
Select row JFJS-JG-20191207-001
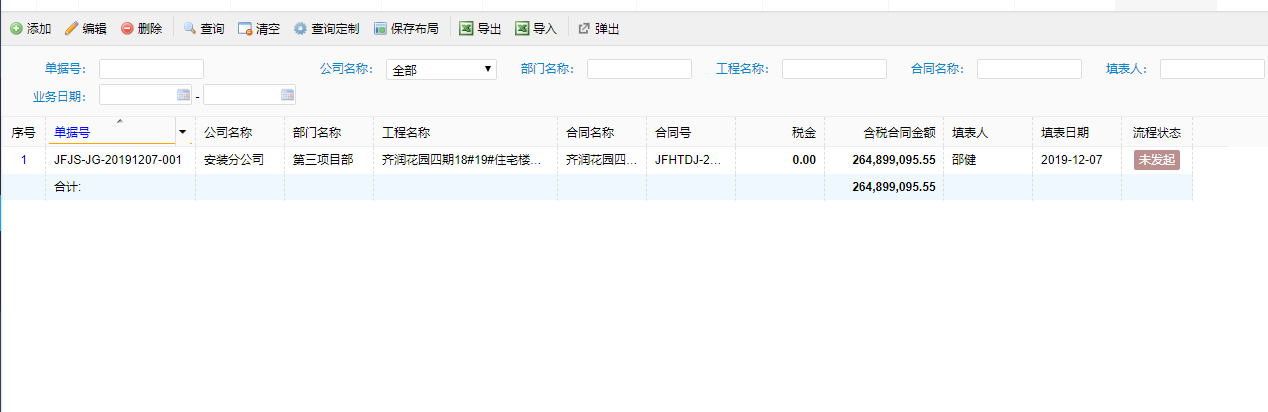(x=596, y=159)
